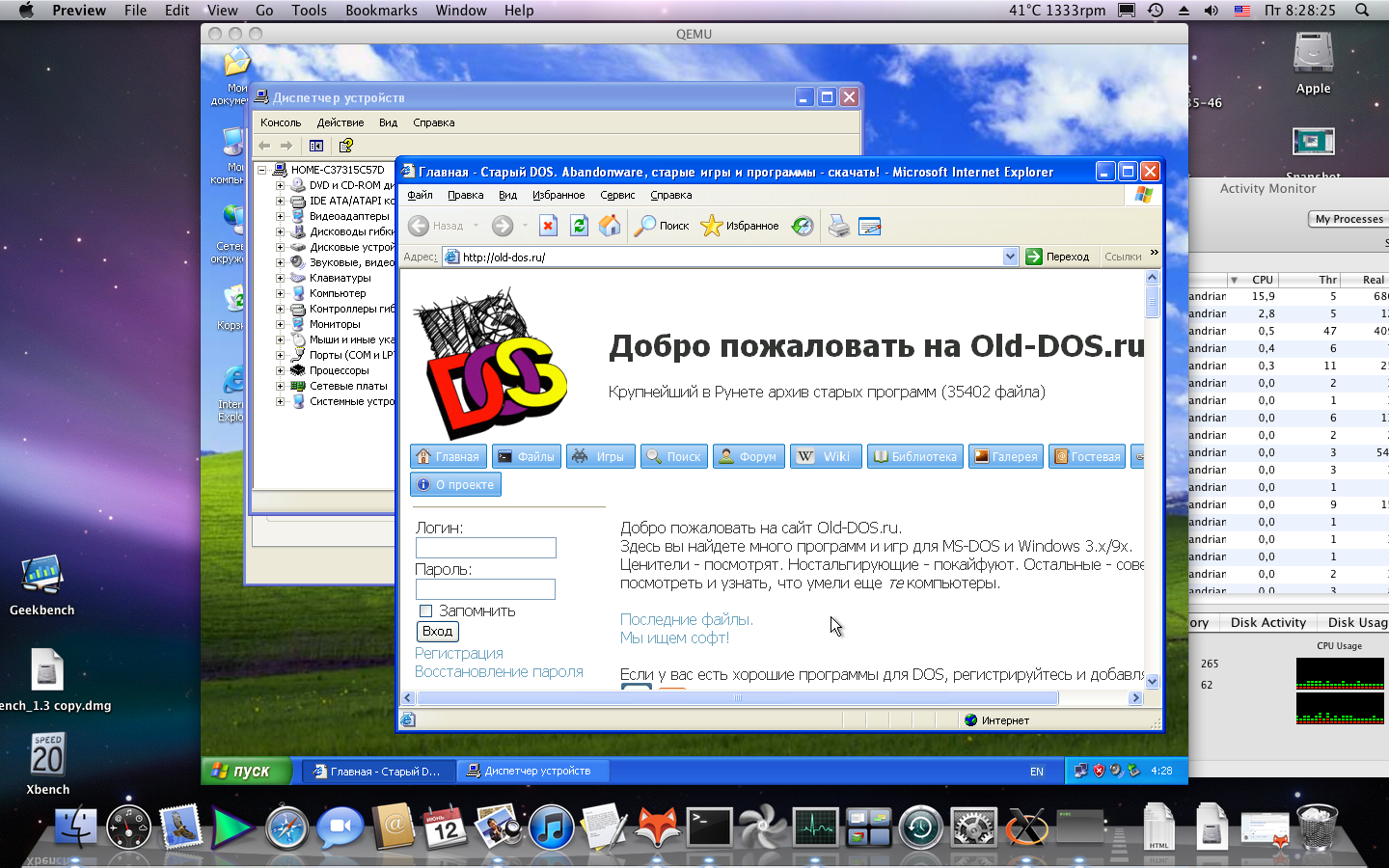This screenshot has height=868, width=1389.
Task: Focus the Пароль input field
Action: [485, 589]
